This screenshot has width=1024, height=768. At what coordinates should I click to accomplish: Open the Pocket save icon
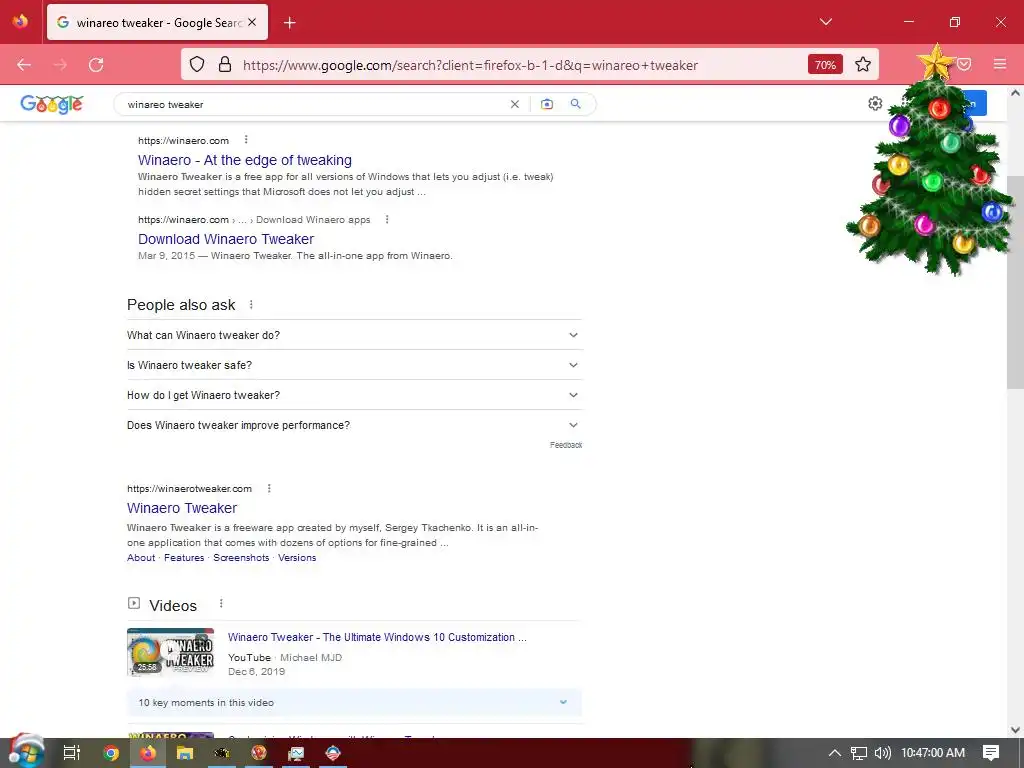point(964,65)
